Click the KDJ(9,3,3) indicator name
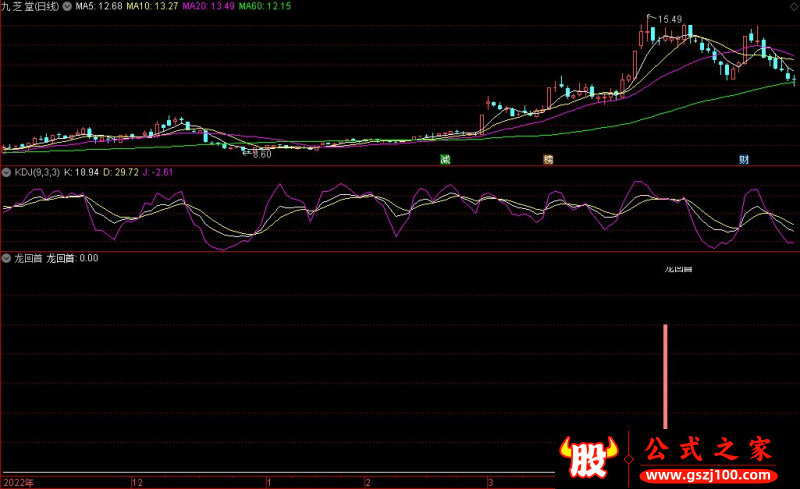This screenshot has height=489, width=800. 36,172
